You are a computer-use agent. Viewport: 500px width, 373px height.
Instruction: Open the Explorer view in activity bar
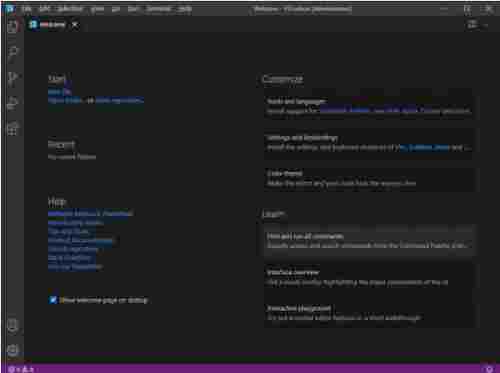[x=12, y=26]
